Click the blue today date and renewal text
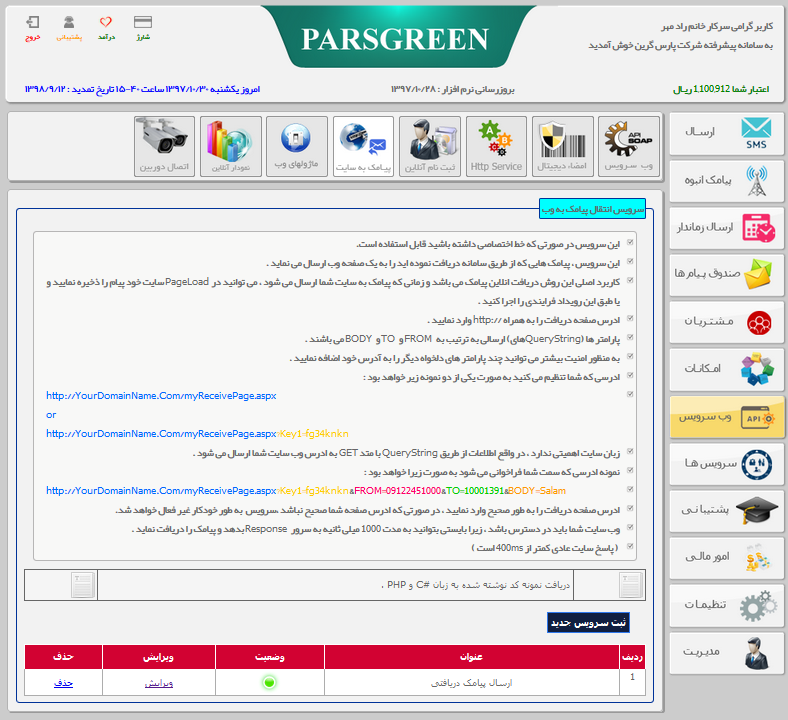Viewport: 788px width, 720px height. click(142, 89)
